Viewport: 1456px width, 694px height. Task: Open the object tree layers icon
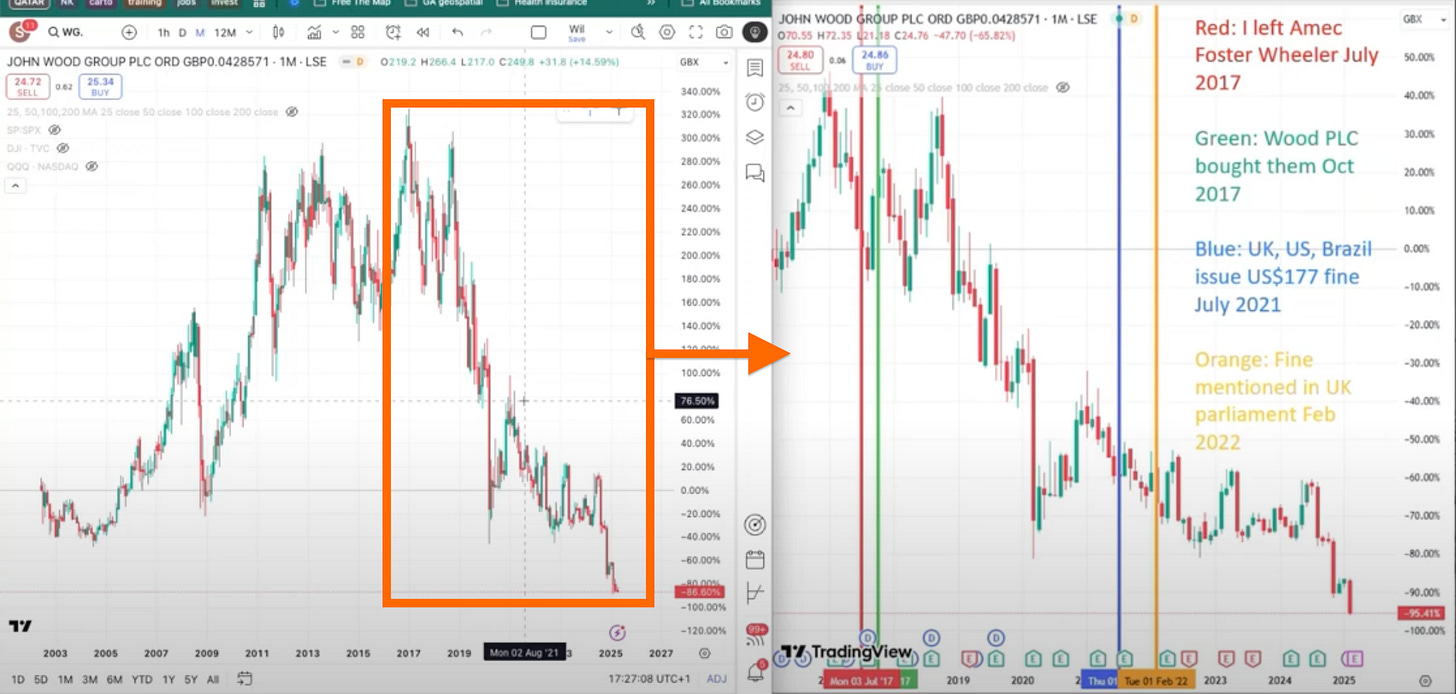coord(755,137)
